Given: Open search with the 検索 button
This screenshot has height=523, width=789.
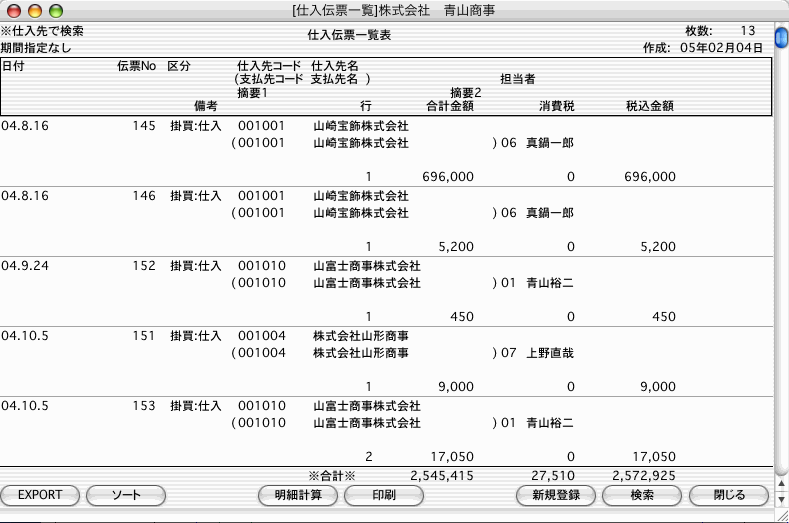Looking at the screenshot, I should tap(642, 495).
